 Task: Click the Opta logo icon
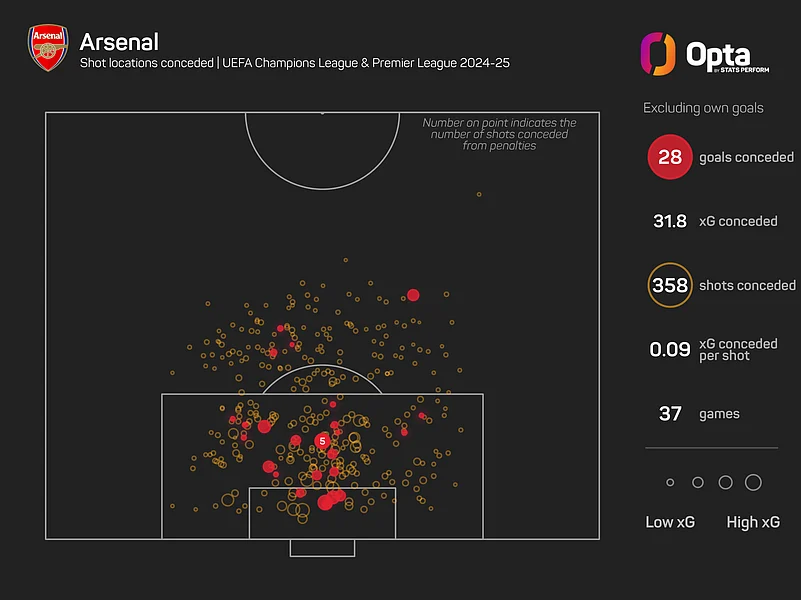658,54
